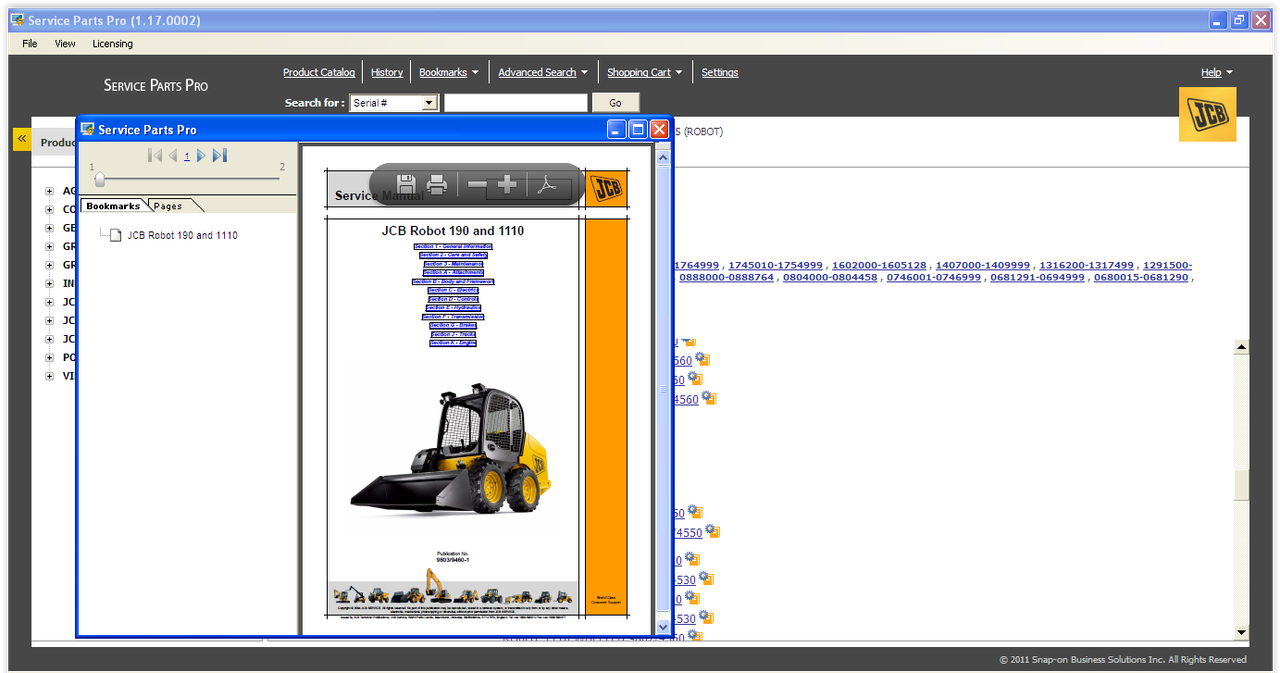The width and height of the screenshot is (1280, 673).
Task: Print the service manual with the printer icon
Action: [x=437, y=185]
